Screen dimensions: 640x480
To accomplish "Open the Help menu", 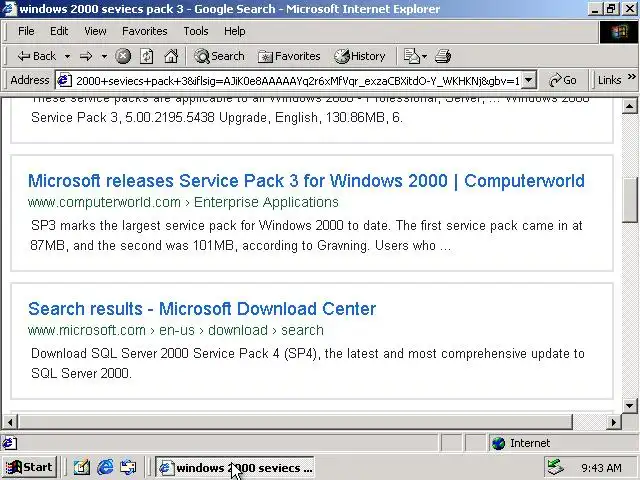I will click(234, 31).
